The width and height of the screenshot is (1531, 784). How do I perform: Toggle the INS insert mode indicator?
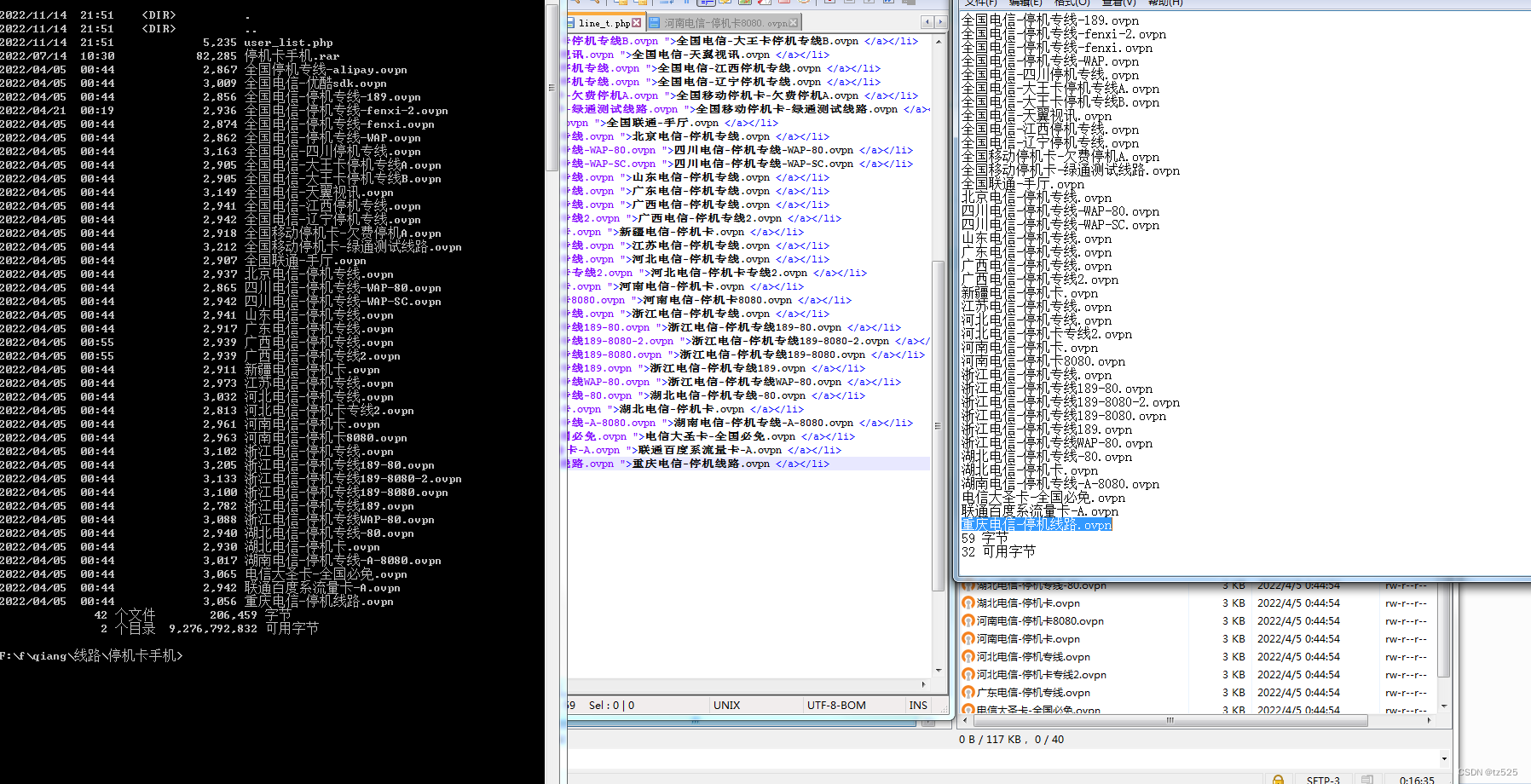(918, 706)
